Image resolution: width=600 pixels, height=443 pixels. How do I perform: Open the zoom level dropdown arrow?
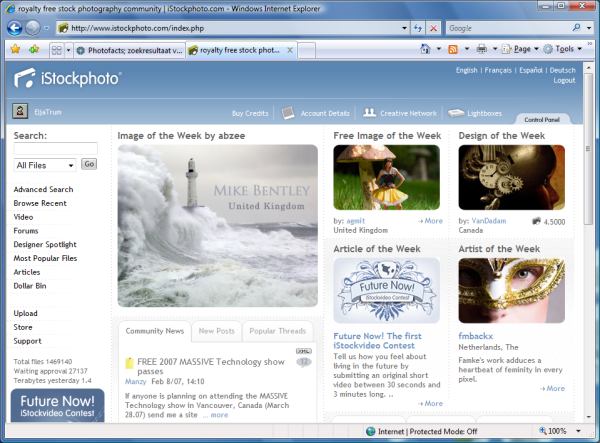coord(578,431)
